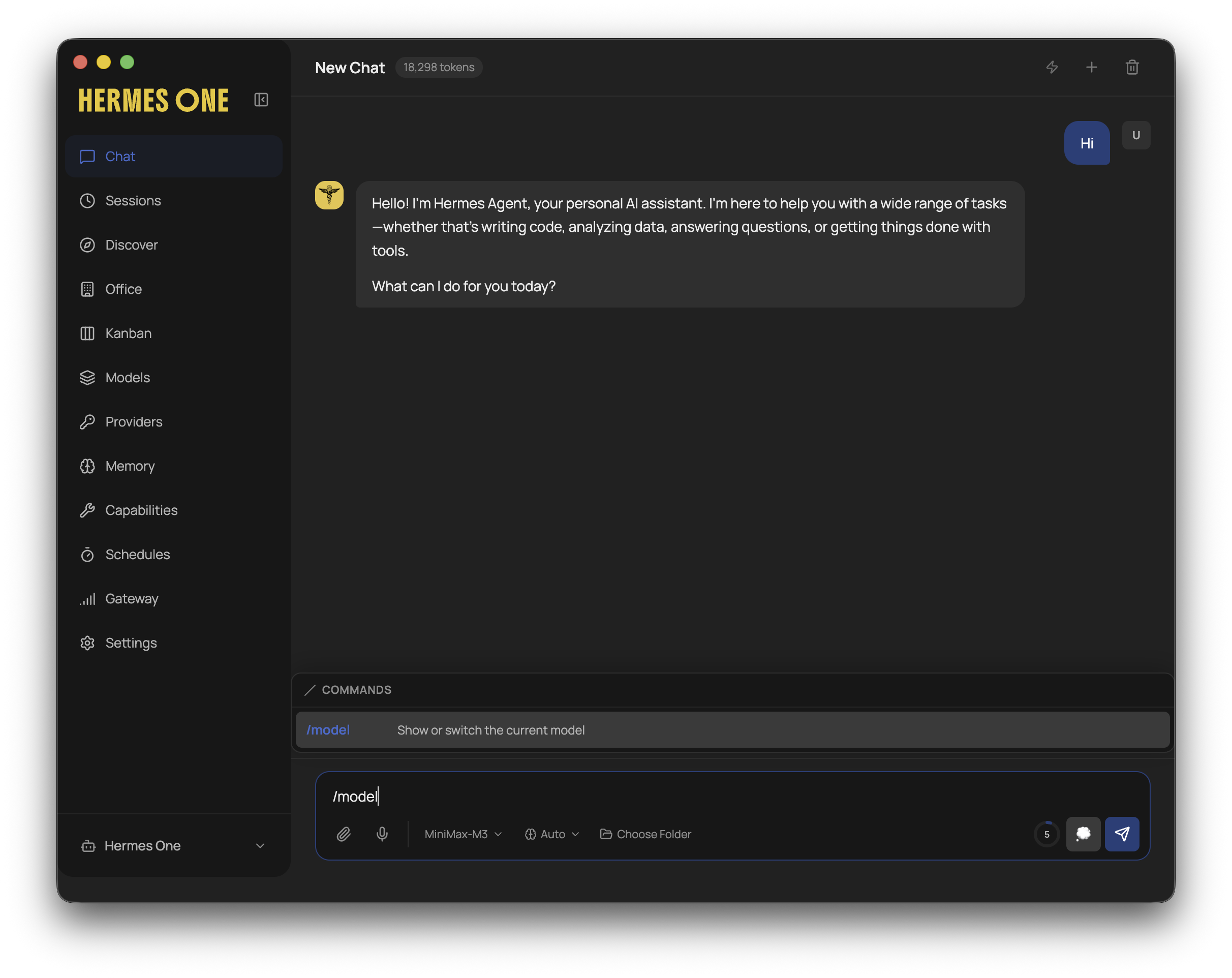This screenshot has width=1232, height=978.
Task: Go to Sessions in the sidebar
Action: [x=174, y=201]
